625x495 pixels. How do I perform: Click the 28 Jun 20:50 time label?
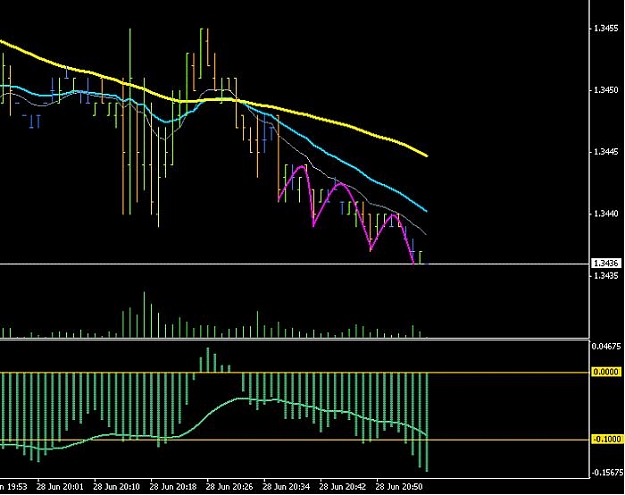(399, 487)
